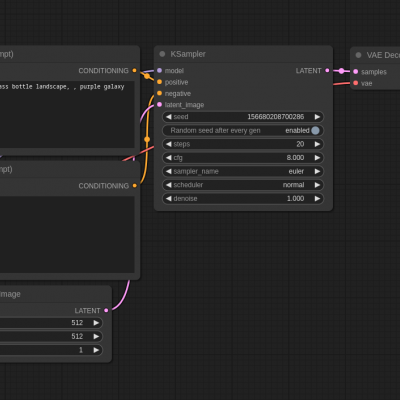
Task: Increase the lower 512 value with its right arrow
Action: click(x=96, y=336)
